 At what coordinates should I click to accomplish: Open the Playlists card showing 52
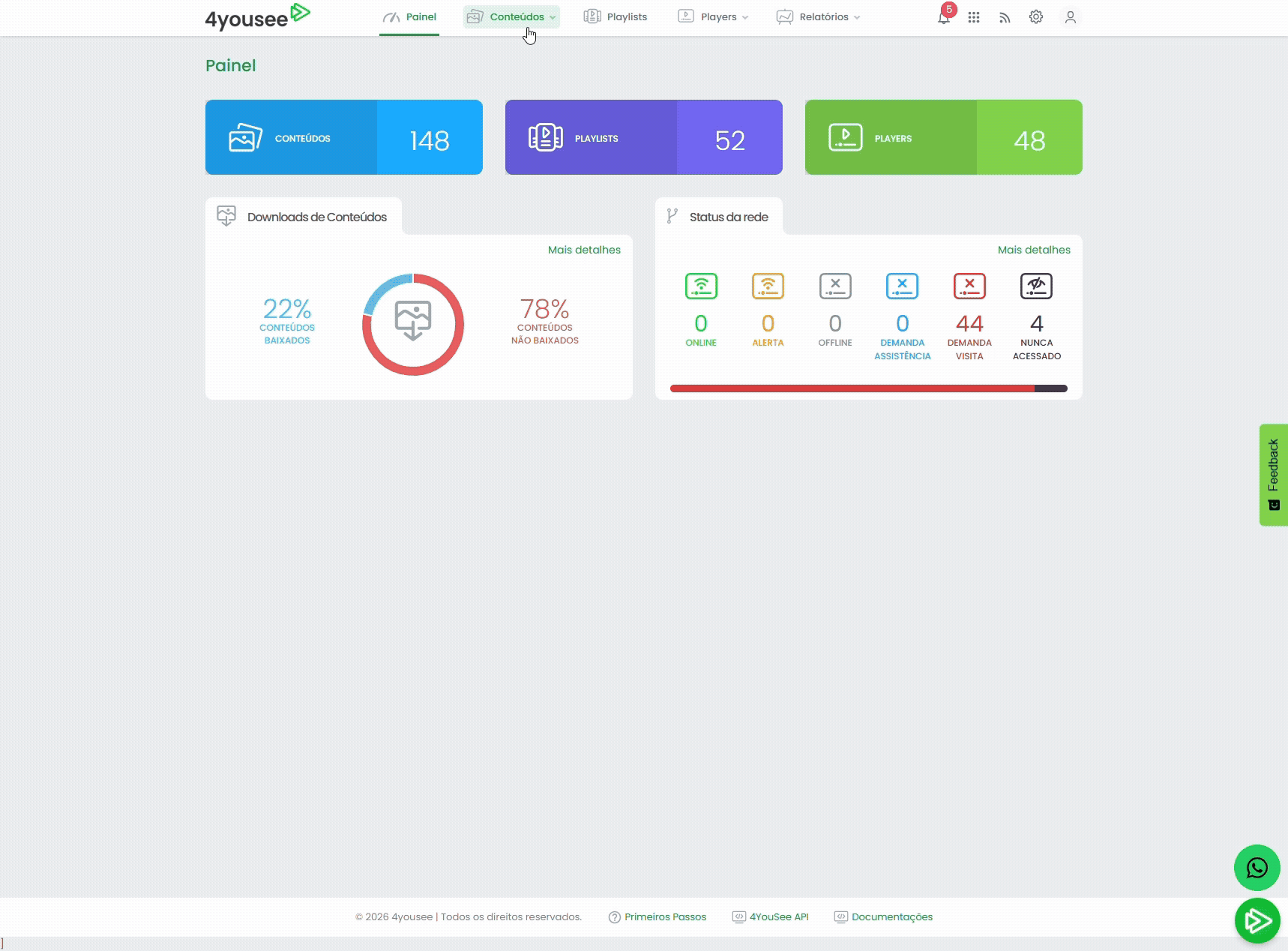tap(644, 137)
